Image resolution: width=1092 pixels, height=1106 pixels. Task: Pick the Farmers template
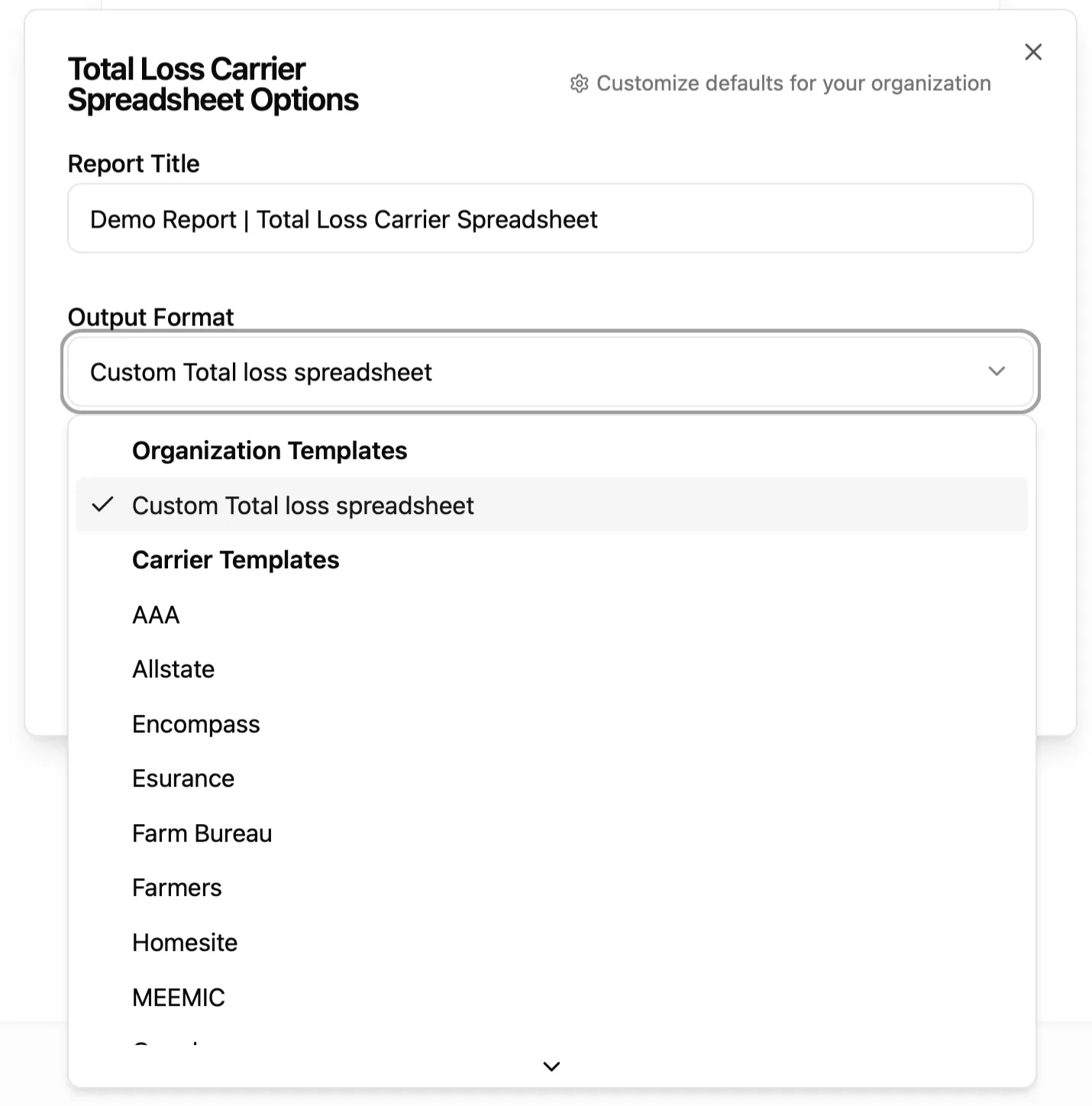coord(551,888)
